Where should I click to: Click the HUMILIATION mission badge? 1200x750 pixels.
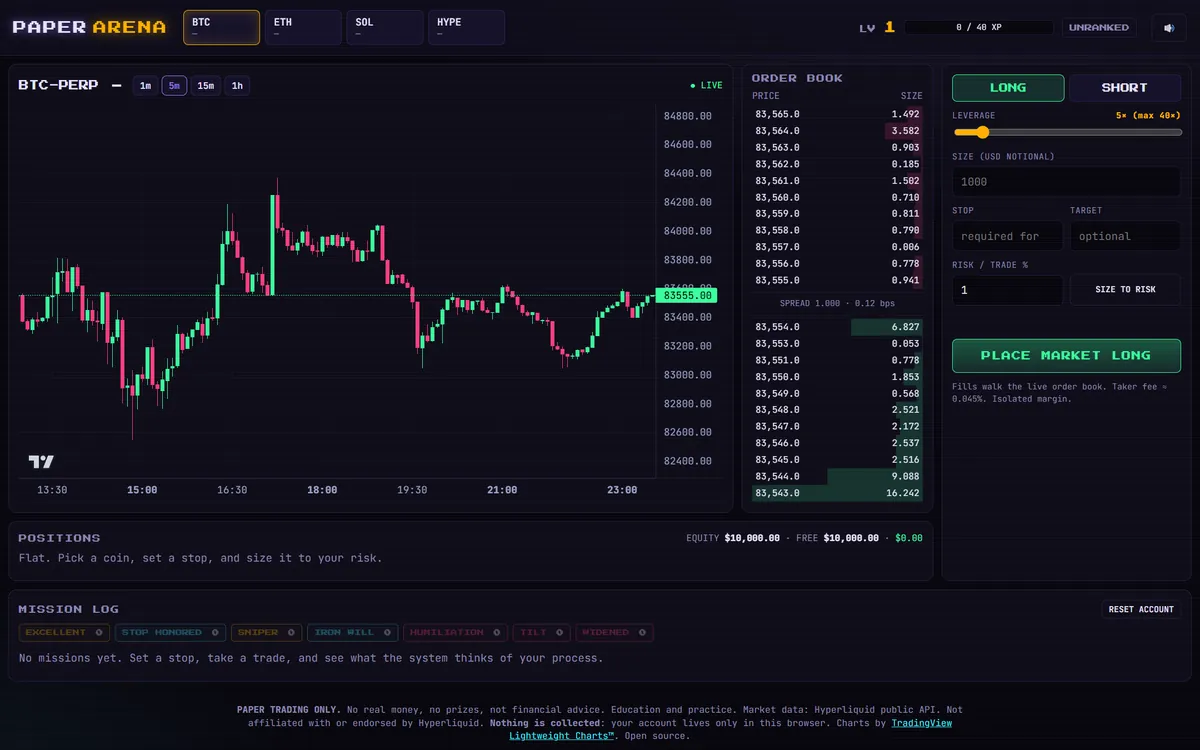coord(455,633)
